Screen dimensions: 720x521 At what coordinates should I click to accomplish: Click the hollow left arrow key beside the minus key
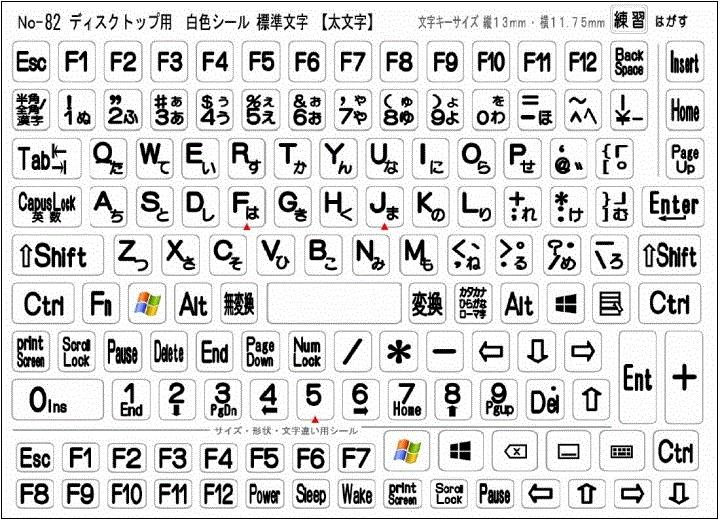[491, 352]
